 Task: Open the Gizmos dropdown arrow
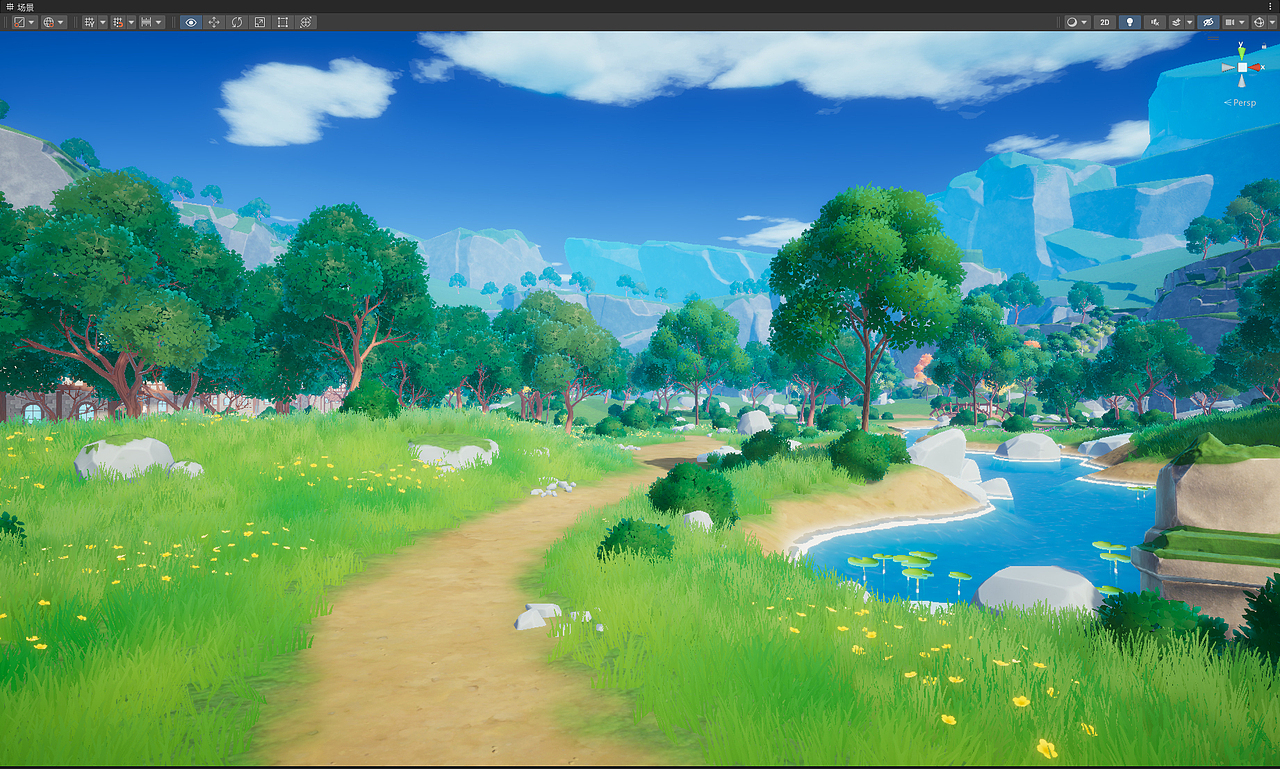point(1272,22)
